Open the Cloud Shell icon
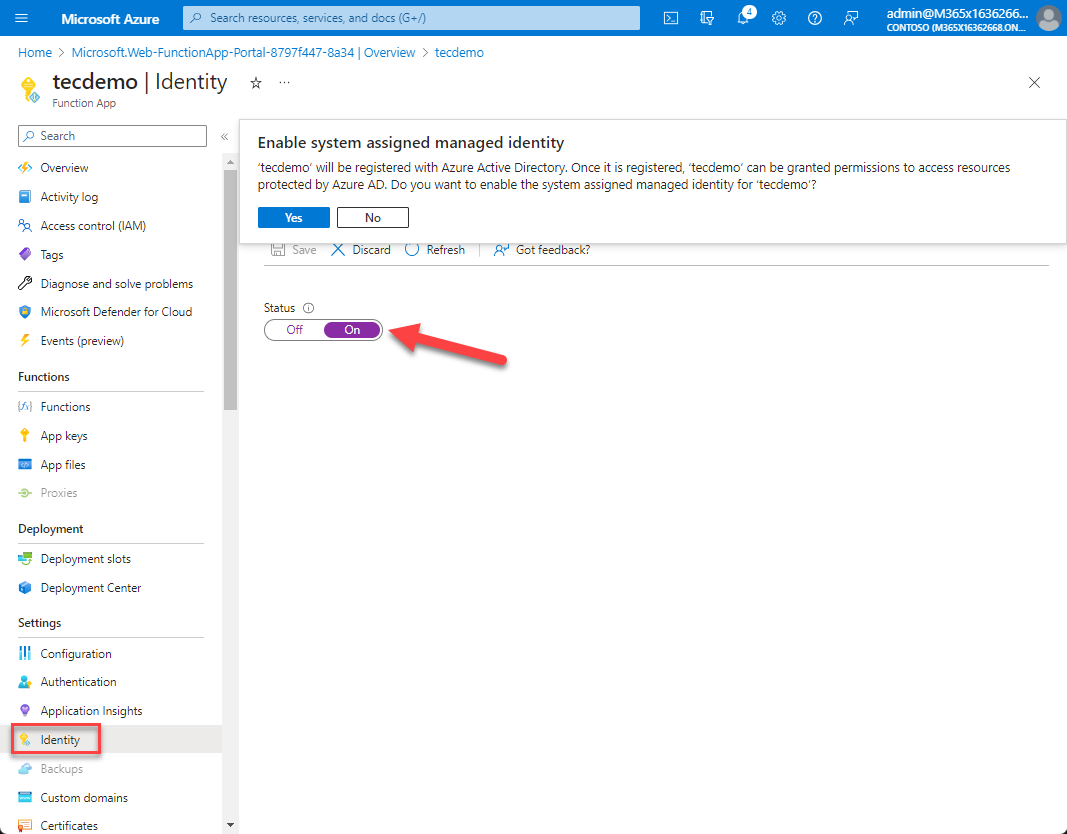 click(x=670, y=17)
